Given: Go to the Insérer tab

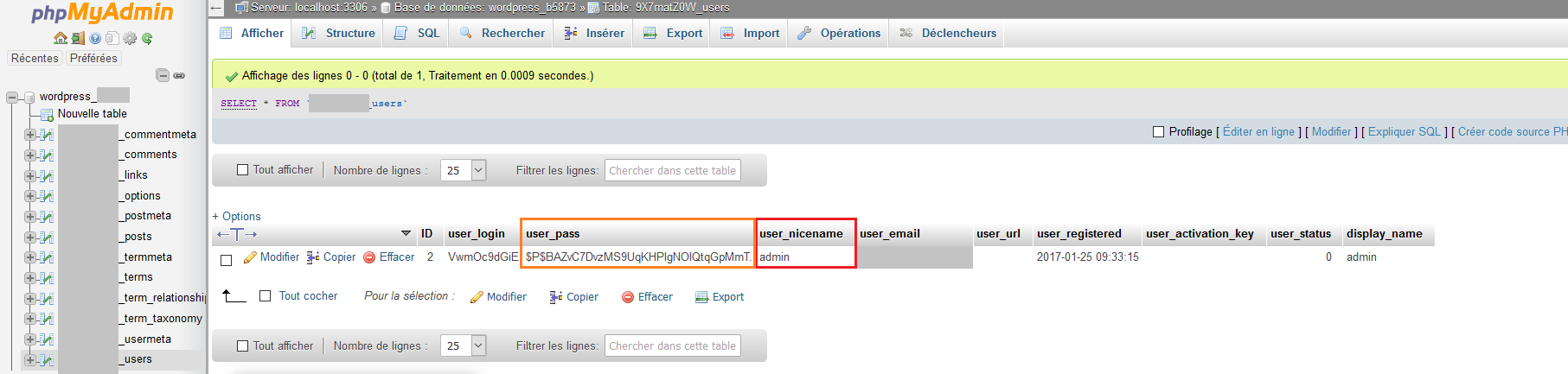Looking at the screenshot, I should coord(594,33).
